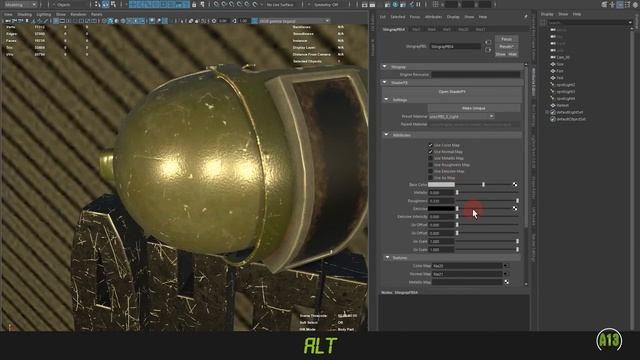
Task: Toggle the Attribute Editor sidebar icon at top right
Action: click(x=620, y=4)
